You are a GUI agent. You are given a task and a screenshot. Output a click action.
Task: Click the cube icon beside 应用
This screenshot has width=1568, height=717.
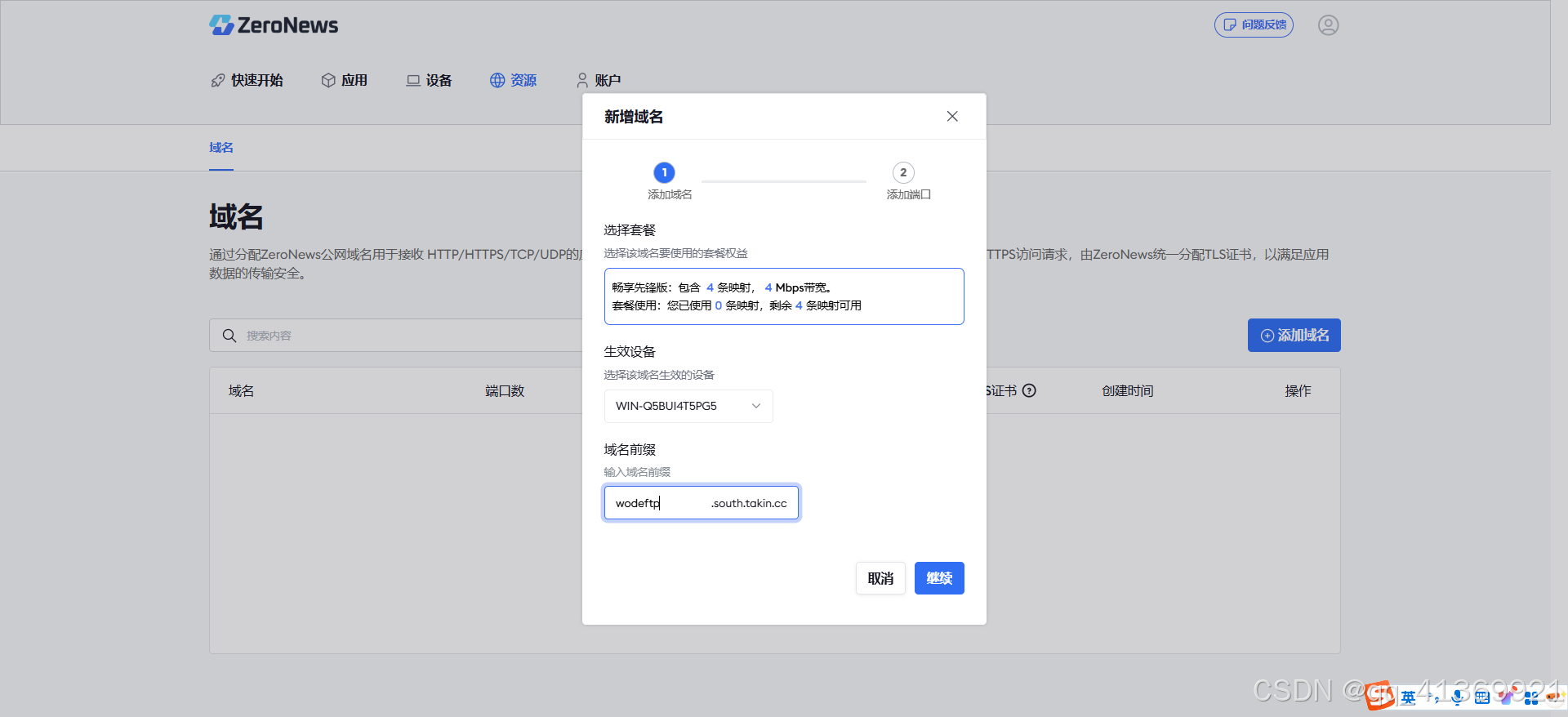[328, 80]
